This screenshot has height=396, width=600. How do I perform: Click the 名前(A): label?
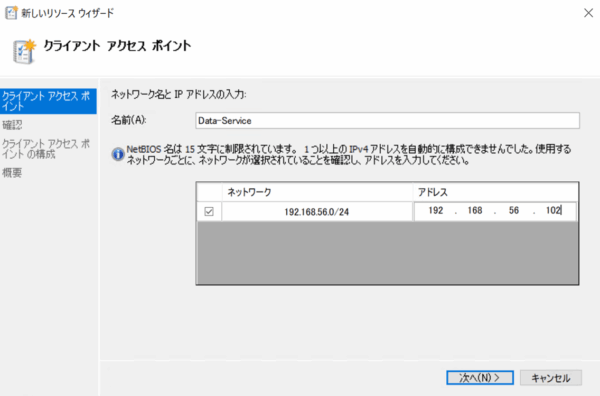[x=129, y=120]
